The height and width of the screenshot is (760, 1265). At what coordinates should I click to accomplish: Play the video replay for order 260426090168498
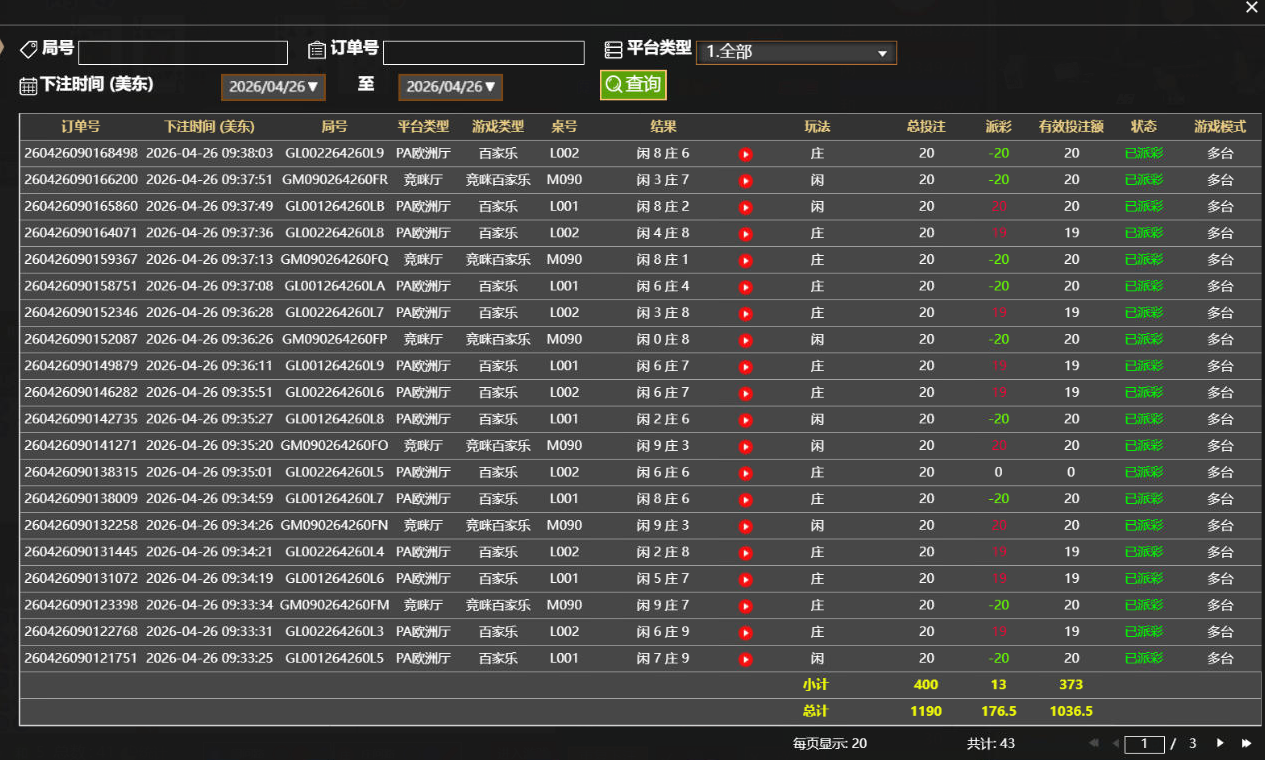point(744,153)
